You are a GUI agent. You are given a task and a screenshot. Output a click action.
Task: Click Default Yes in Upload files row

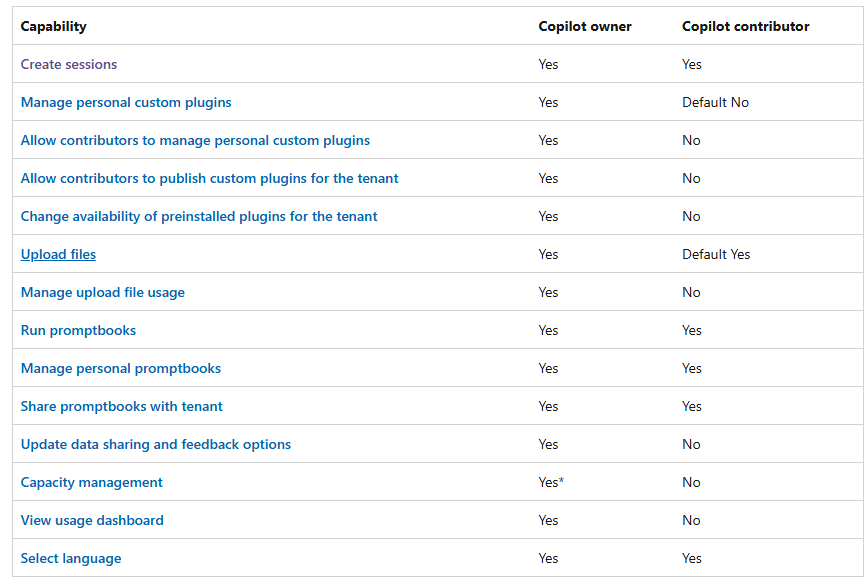[716, 254]
